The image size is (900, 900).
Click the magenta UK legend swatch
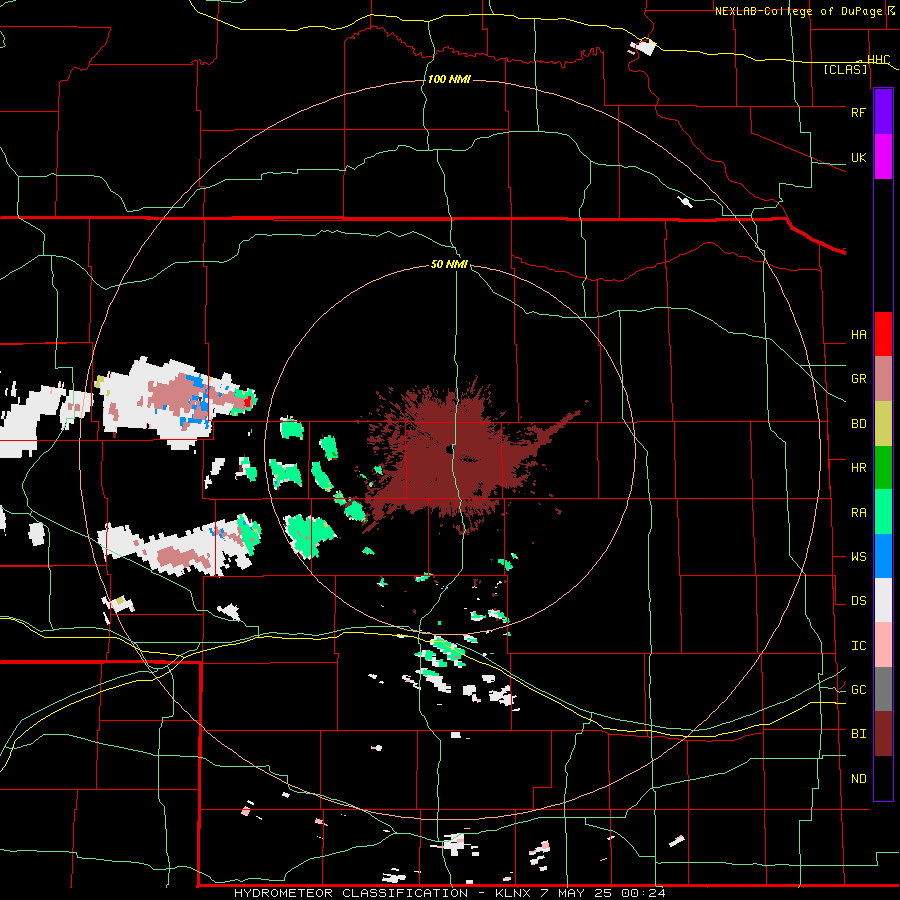tap(883, 157)
